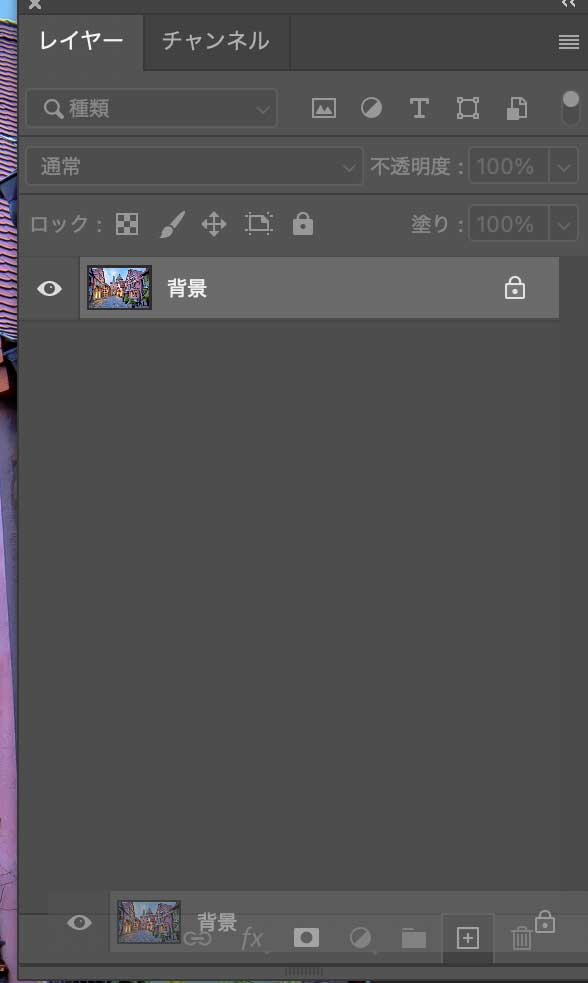Image resolution: width=588 pixels, height=983 pixels.
Task: Open the 塗り fill slider arrow
Action: click(564, 224)
